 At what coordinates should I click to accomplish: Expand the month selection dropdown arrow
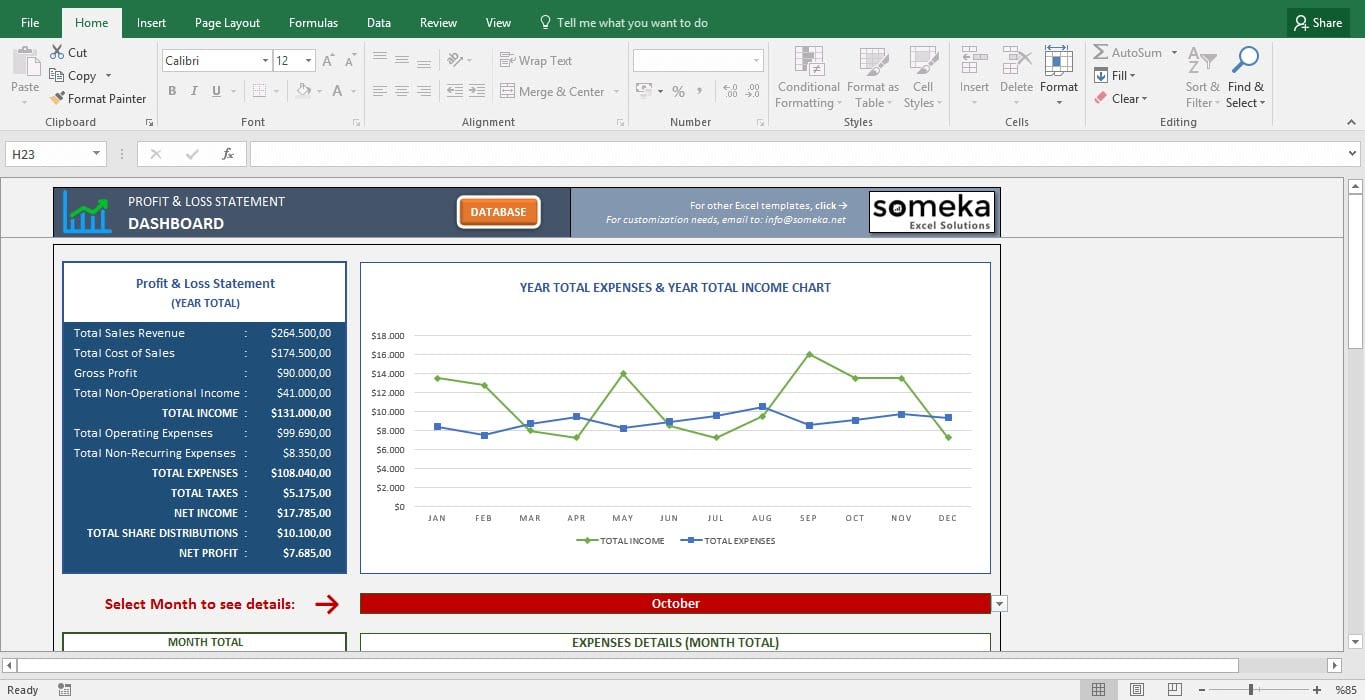(1000, 604)
